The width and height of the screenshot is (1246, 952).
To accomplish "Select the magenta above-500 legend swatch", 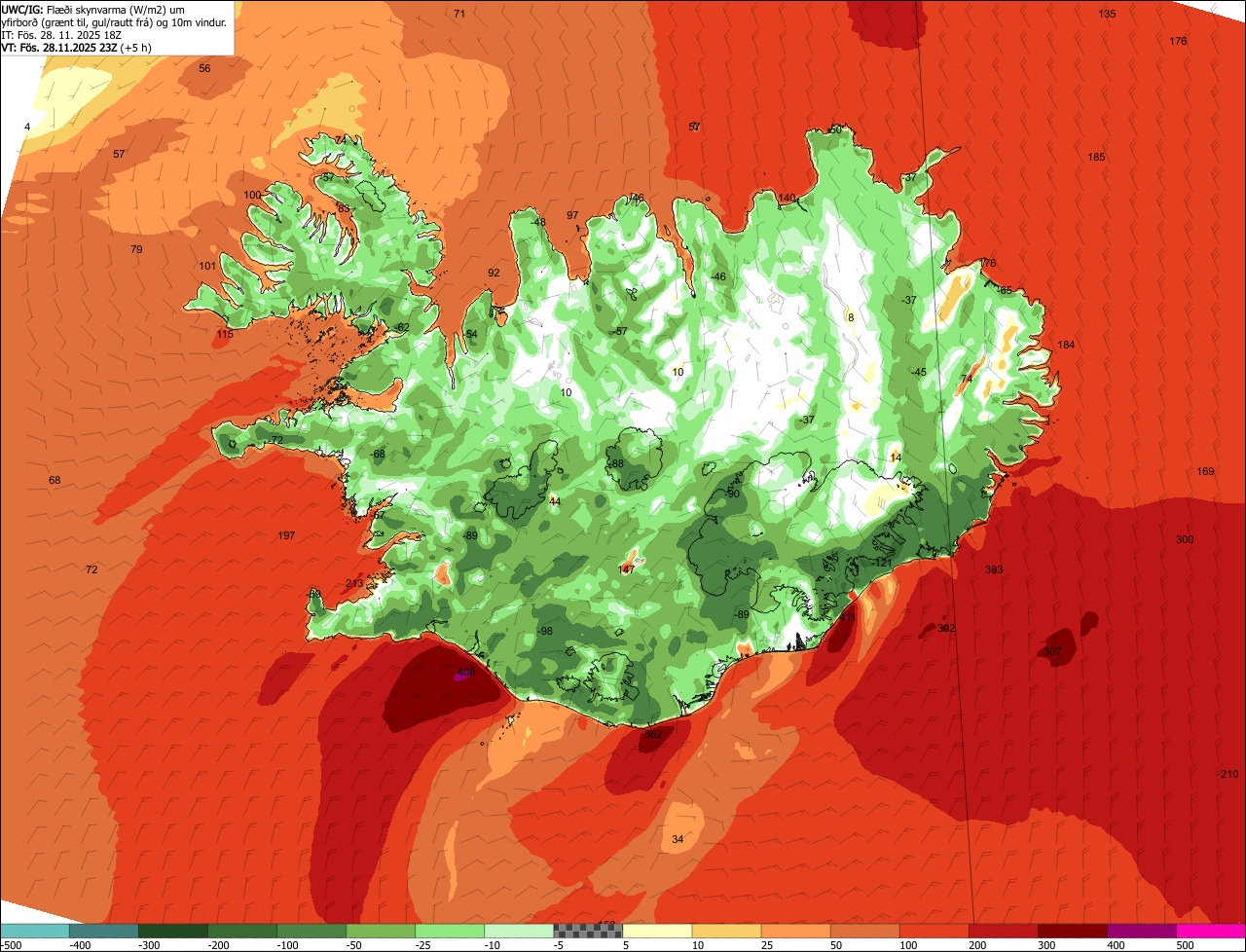I will (1211, 931).
